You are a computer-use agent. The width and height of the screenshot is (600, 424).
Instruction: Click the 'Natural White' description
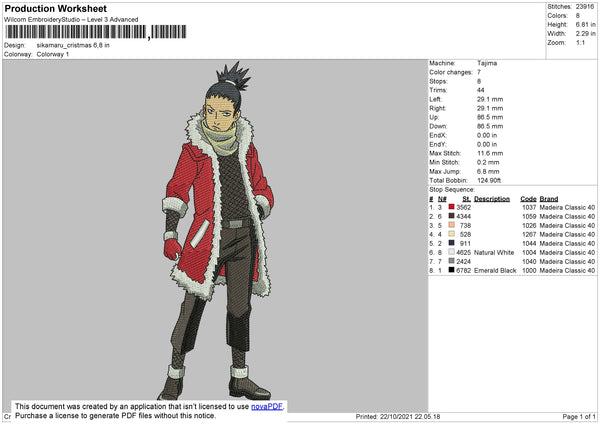click(x=494, y=253)
